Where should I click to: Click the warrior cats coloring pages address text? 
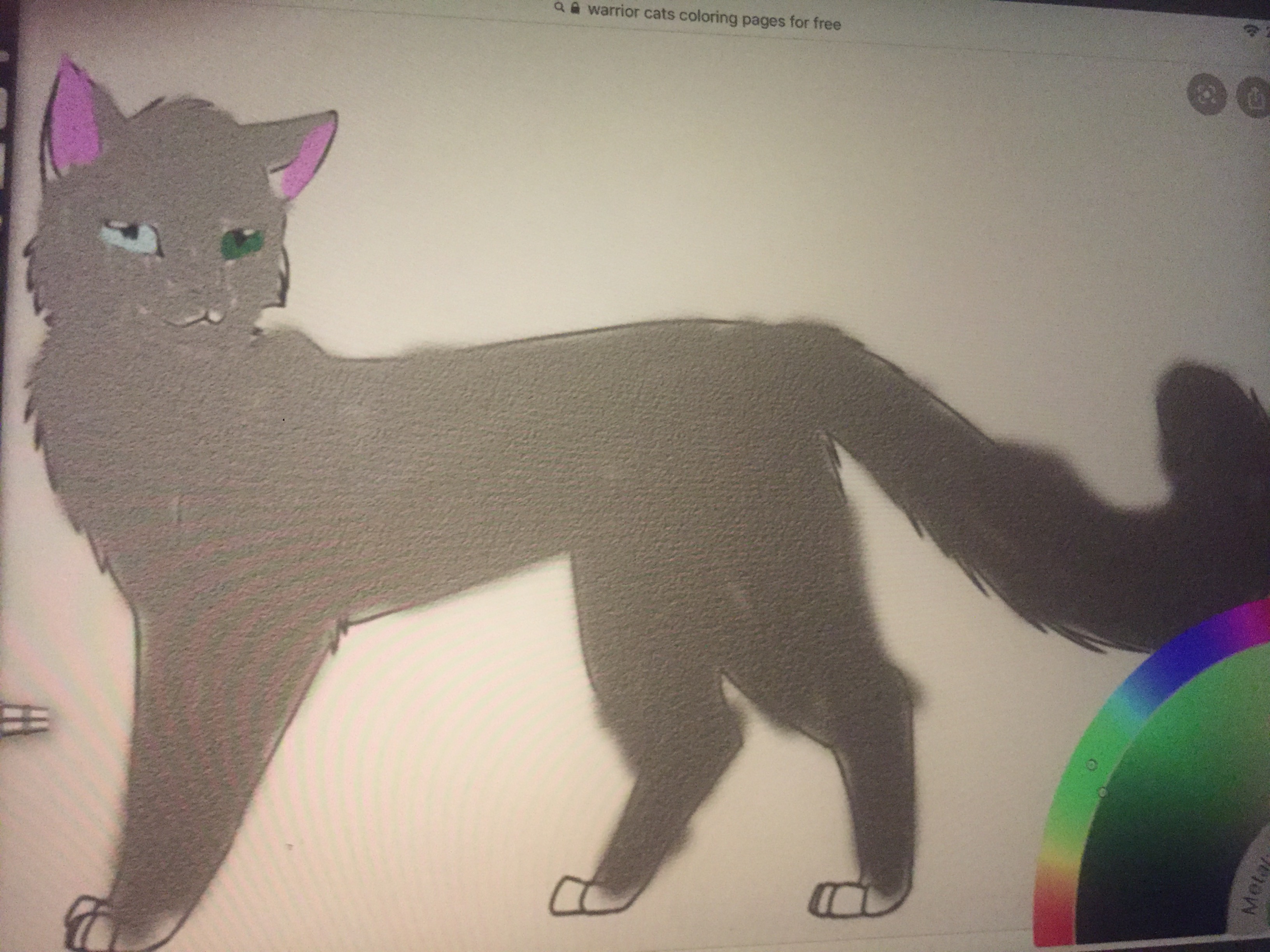[x=714, y=18]
